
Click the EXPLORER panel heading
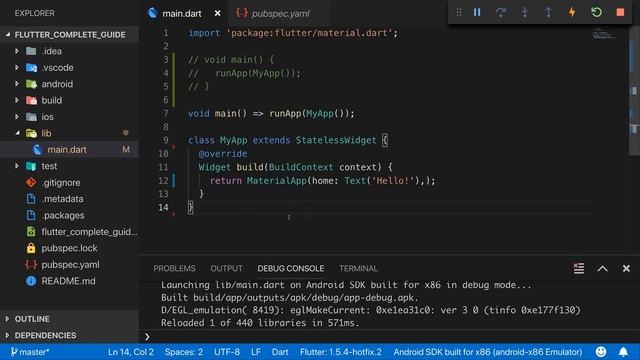(x=34, y=13)
